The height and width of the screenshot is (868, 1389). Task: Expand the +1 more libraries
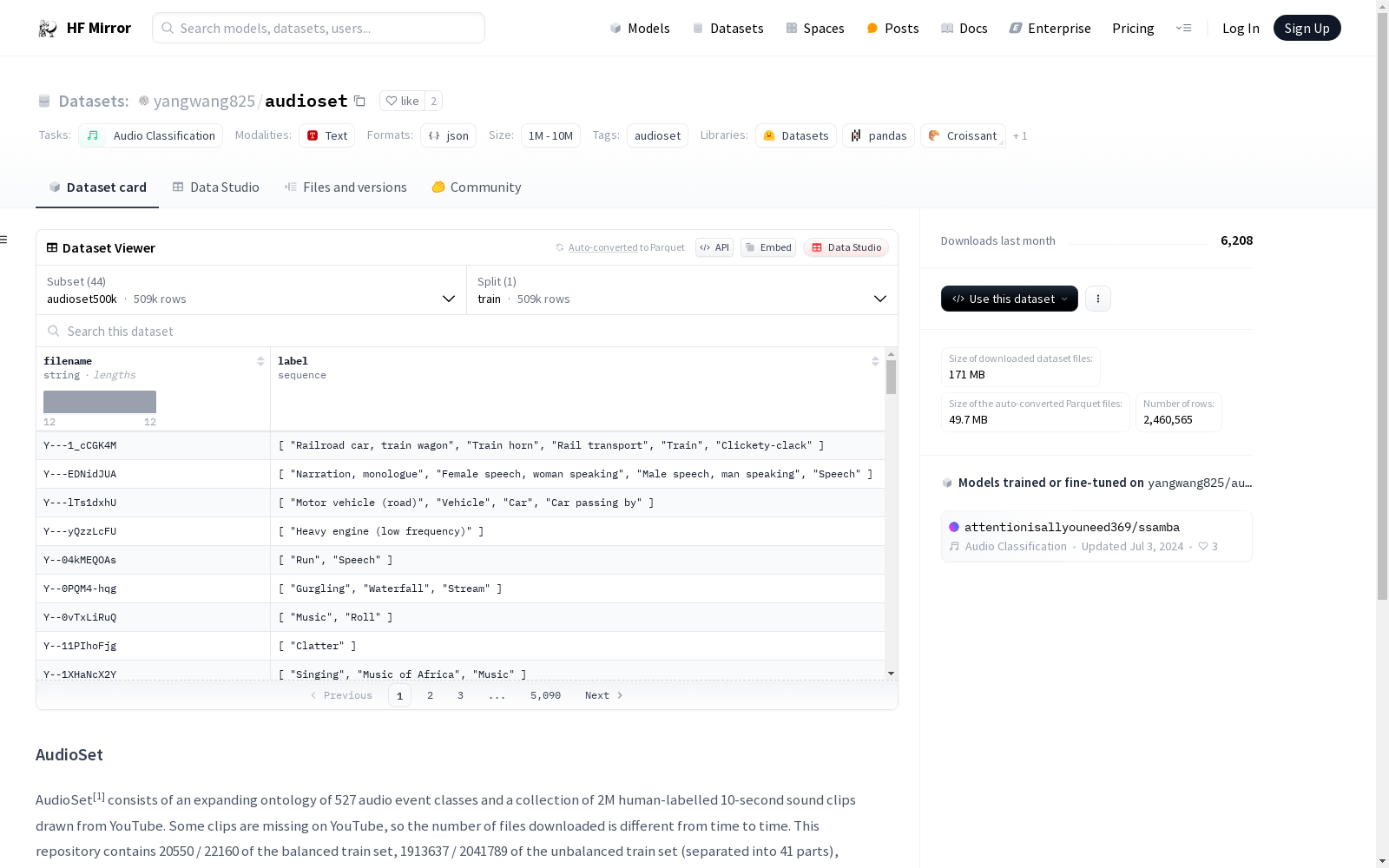(x=1020, y=135)
